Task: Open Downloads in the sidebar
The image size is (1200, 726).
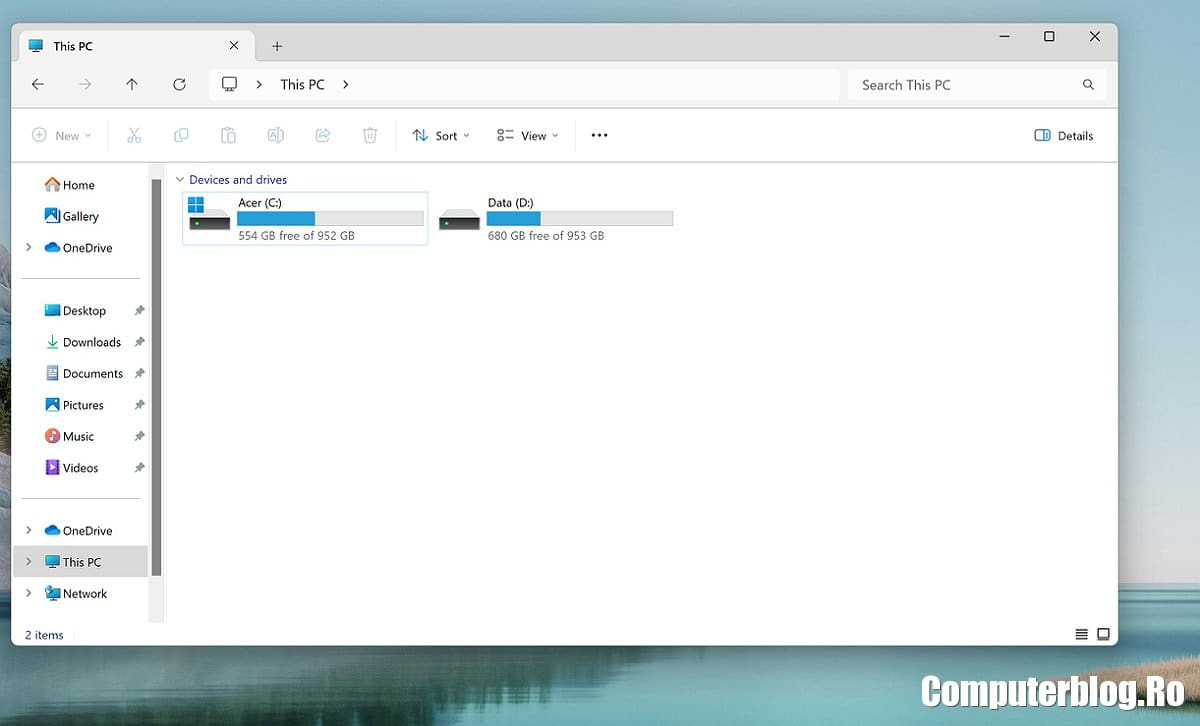Action: (91, 342)
